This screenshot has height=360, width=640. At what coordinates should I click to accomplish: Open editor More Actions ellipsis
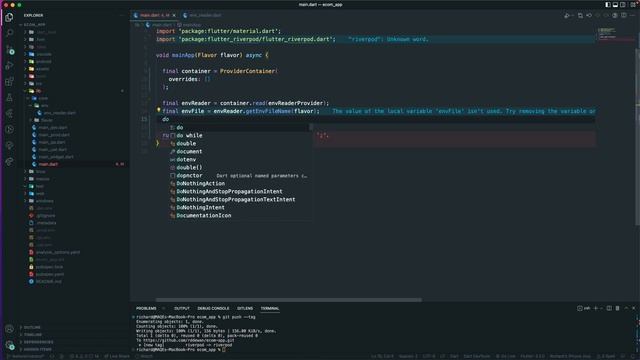(633, 16)
